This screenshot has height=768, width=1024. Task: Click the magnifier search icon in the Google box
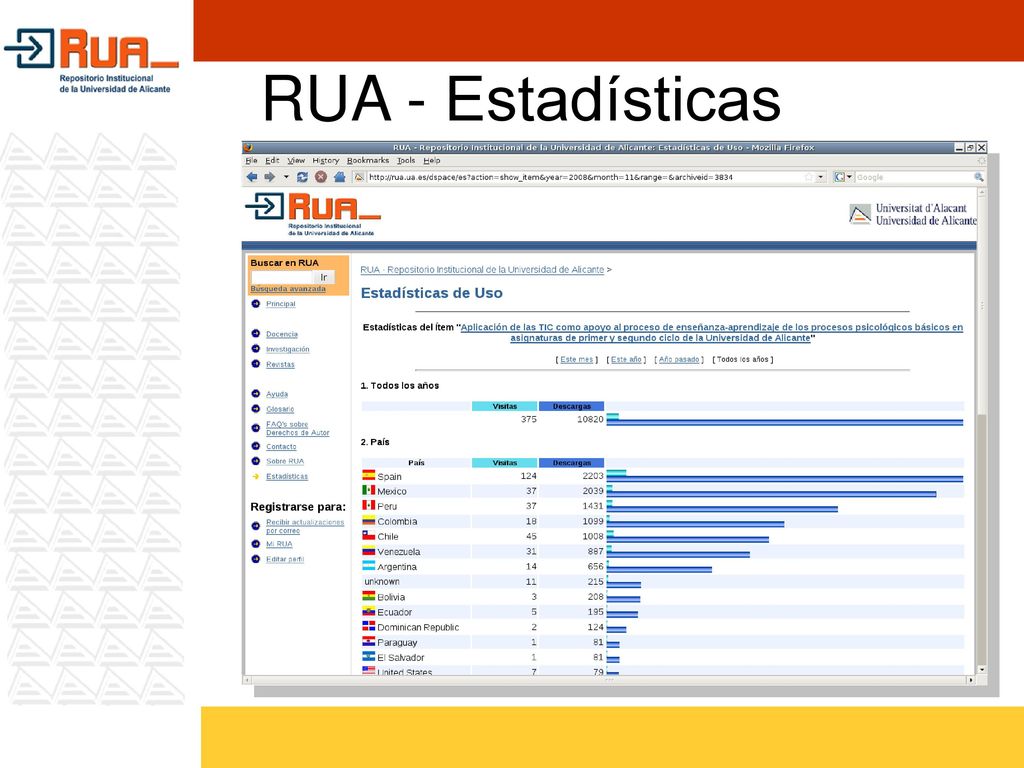978,177
